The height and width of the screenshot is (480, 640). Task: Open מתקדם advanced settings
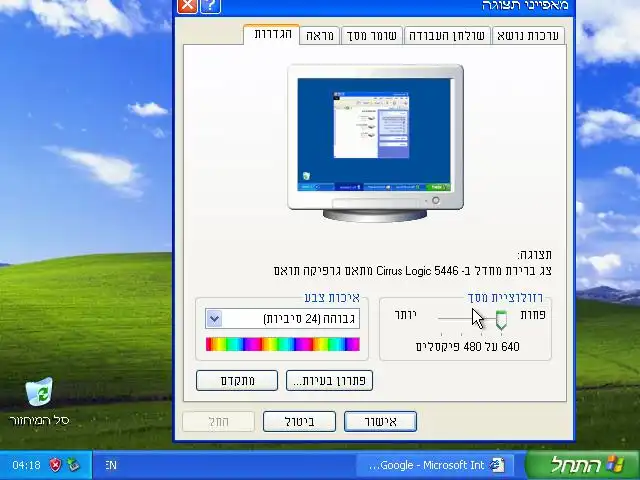[x=237, y=380]
